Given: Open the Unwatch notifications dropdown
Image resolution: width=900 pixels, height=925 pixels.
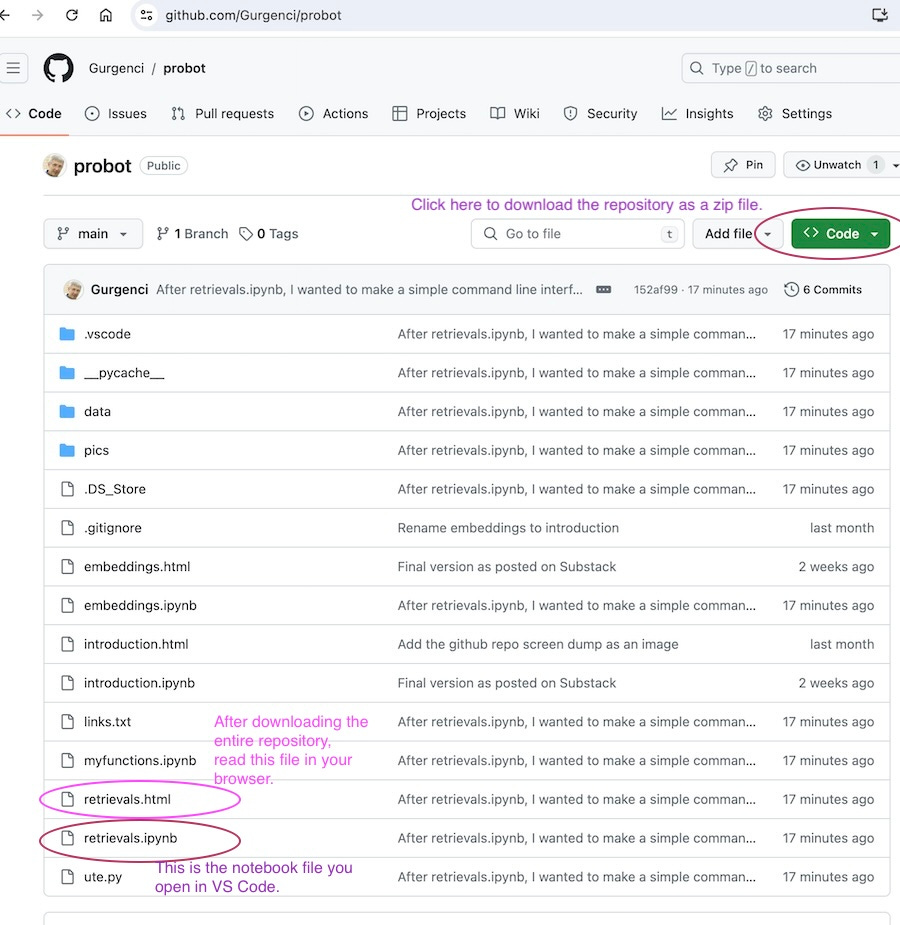Looking at the screenshot, I should [x=895, y=165].
